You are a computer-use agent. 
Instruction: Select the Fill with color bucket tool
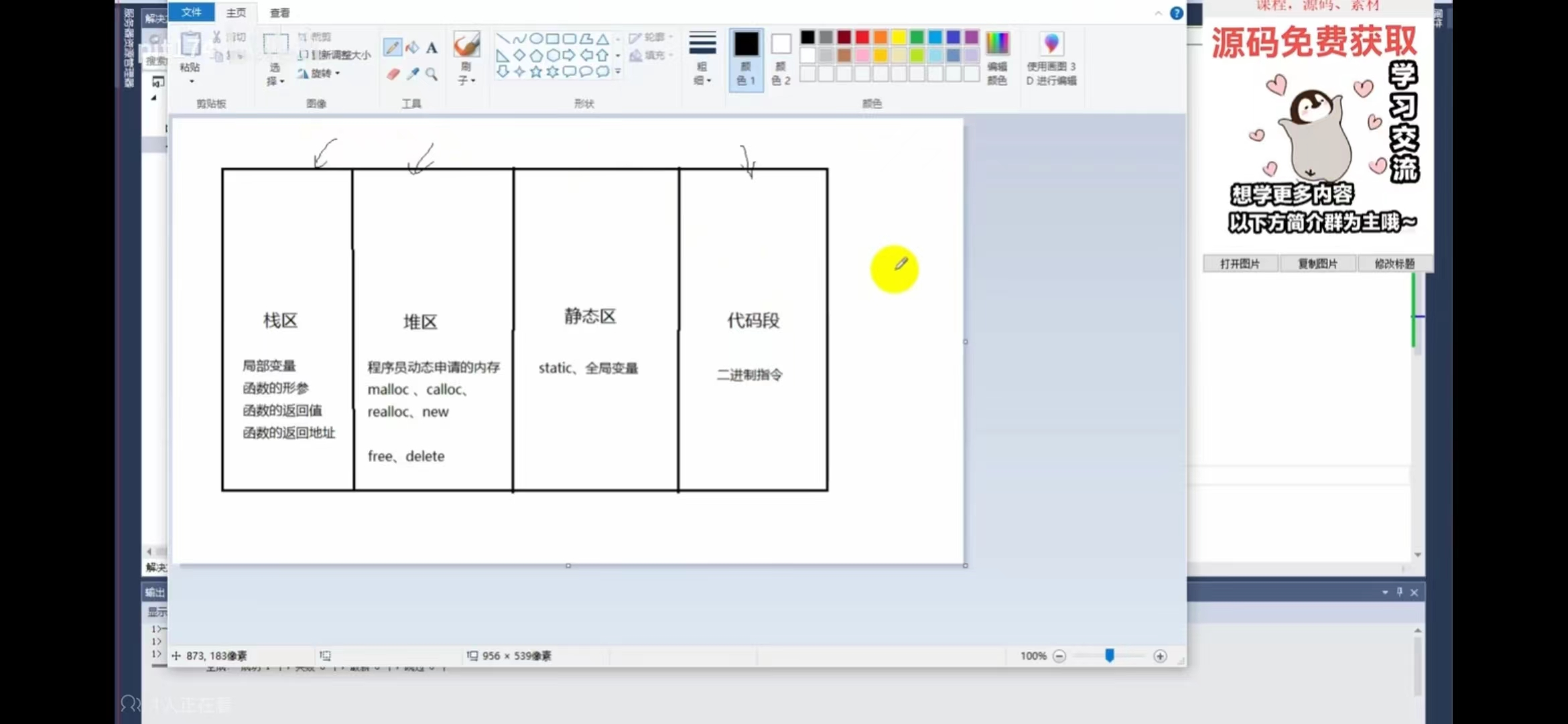[412, 48]
